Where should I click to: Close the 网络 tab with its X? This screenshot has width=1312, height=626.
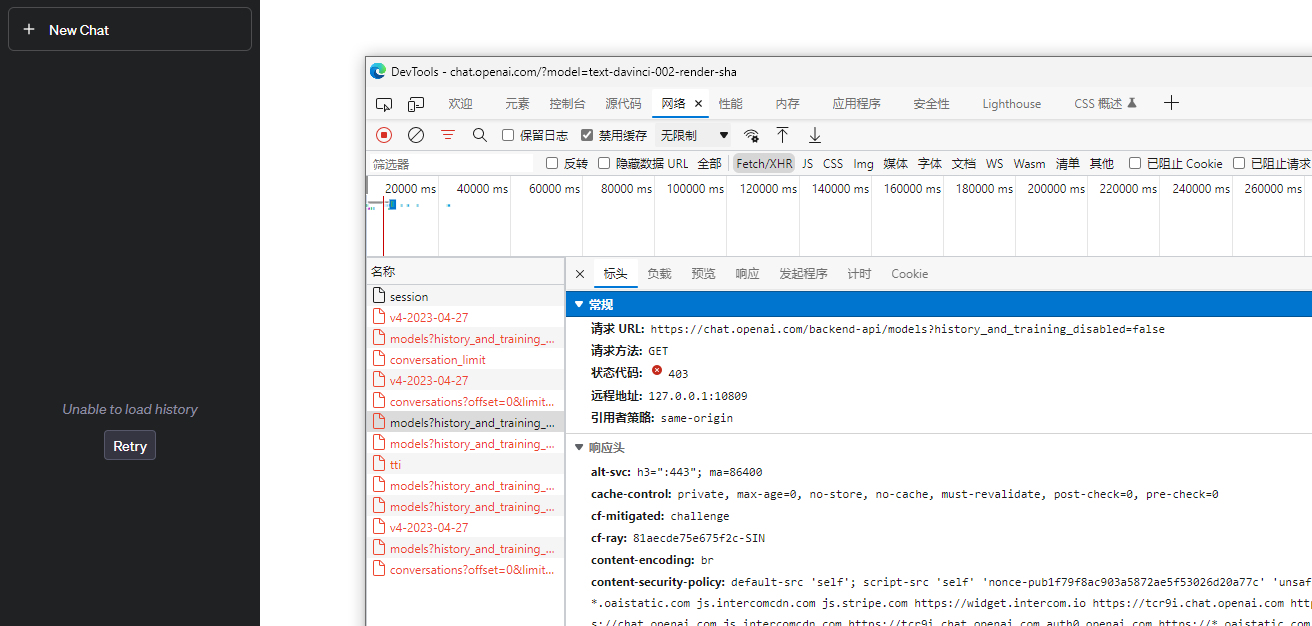coord(698,104)
